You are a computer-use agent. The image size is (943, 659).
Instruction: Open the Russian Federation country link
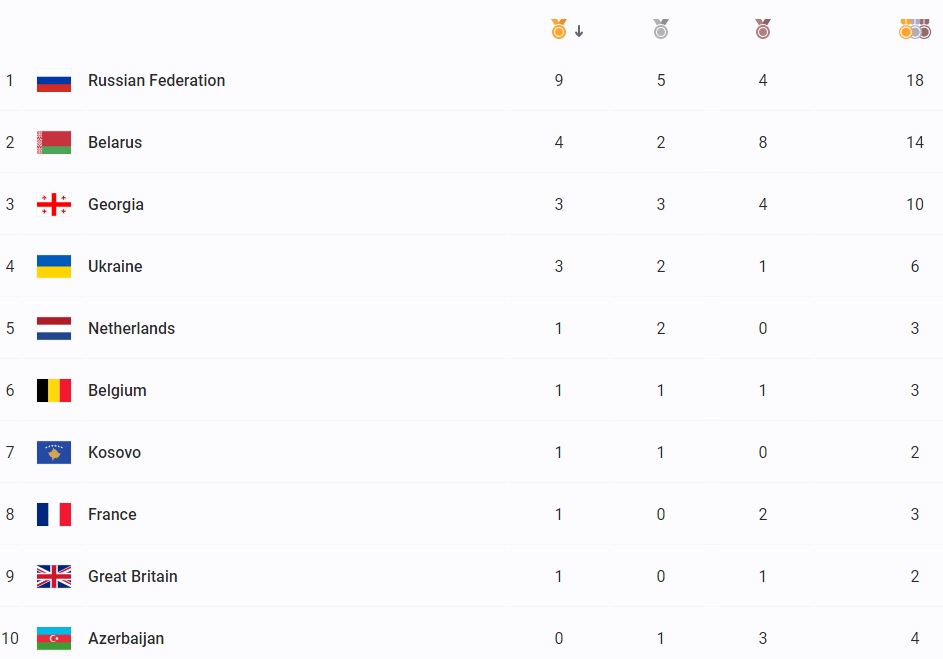pyautogui.click(x=156, y=81)
